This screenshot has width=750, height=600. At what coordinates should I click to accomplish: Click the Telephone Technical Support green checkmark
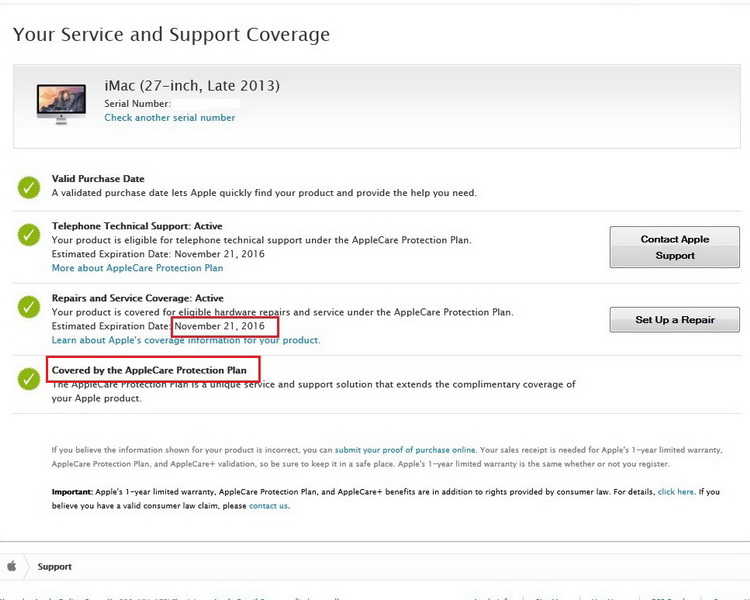28,236
